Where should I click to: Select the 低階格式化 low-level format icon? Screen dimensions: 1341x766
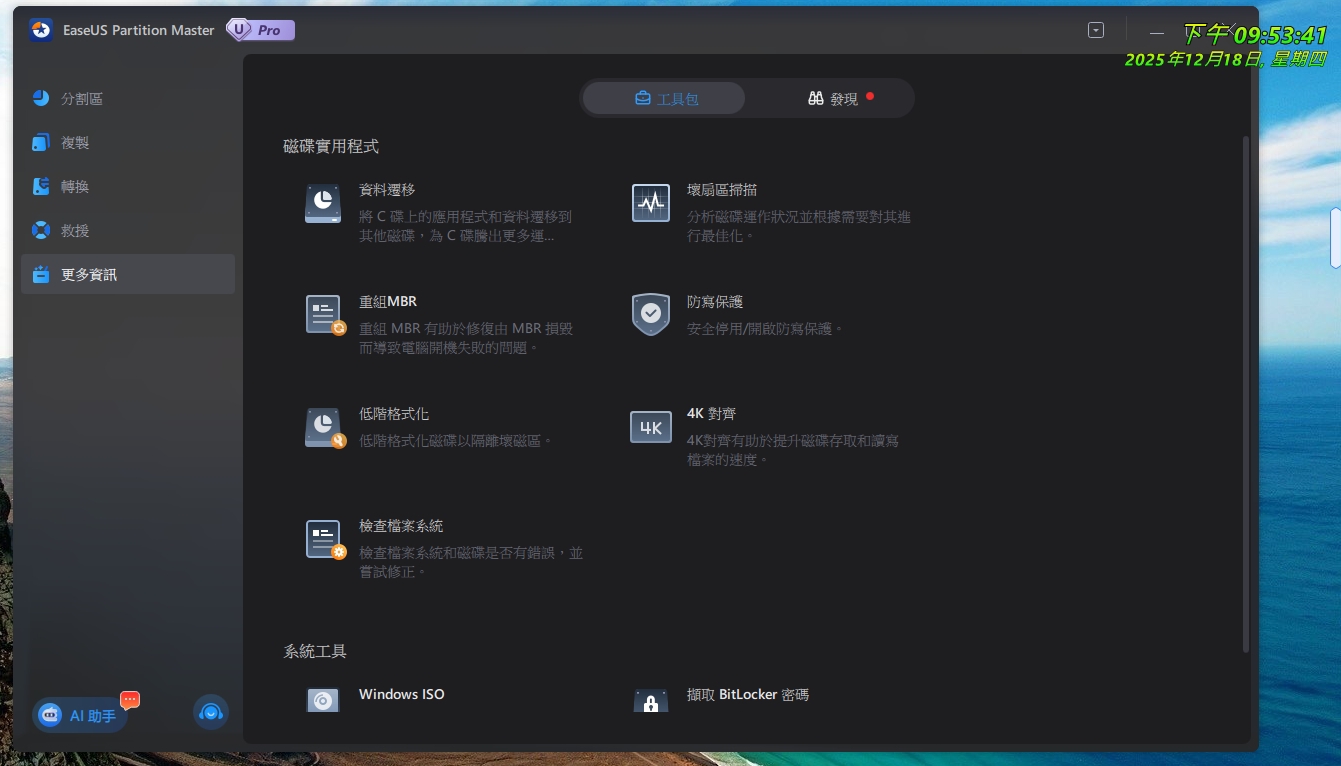pos(324,427)
